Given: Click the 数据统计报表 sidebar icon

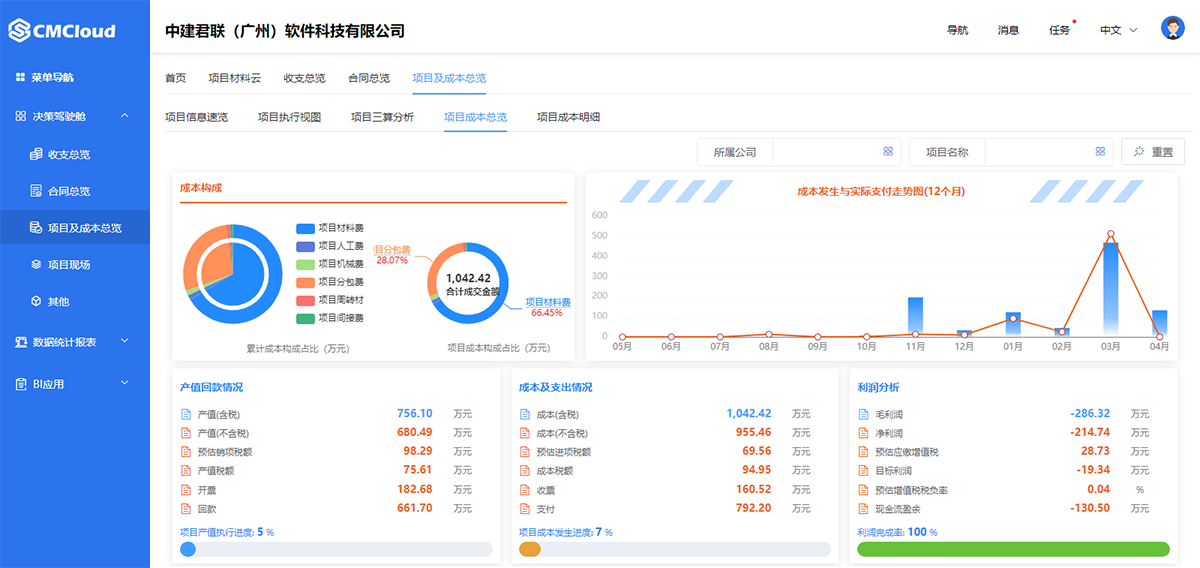Looking at the screenshot, I should pyautogui.click(x=20, y=342).
